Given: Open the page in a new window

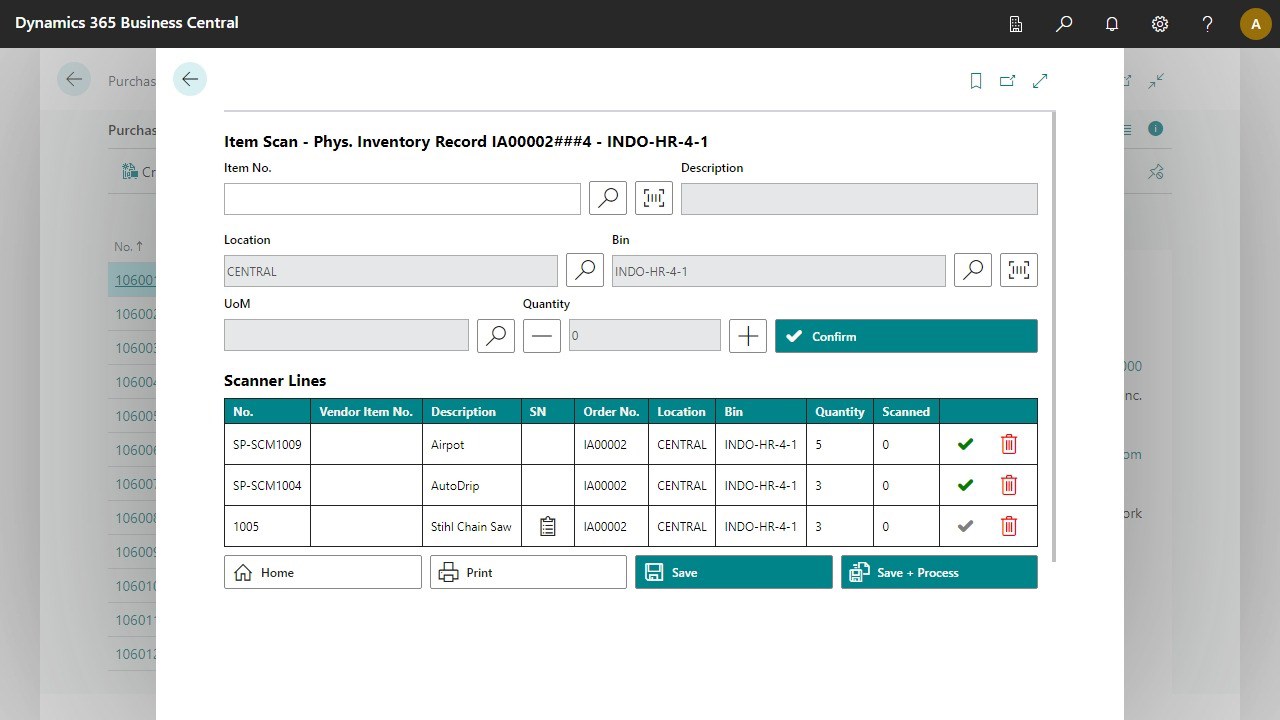Looking at the screenshot, I should [x=1007, y=80].
